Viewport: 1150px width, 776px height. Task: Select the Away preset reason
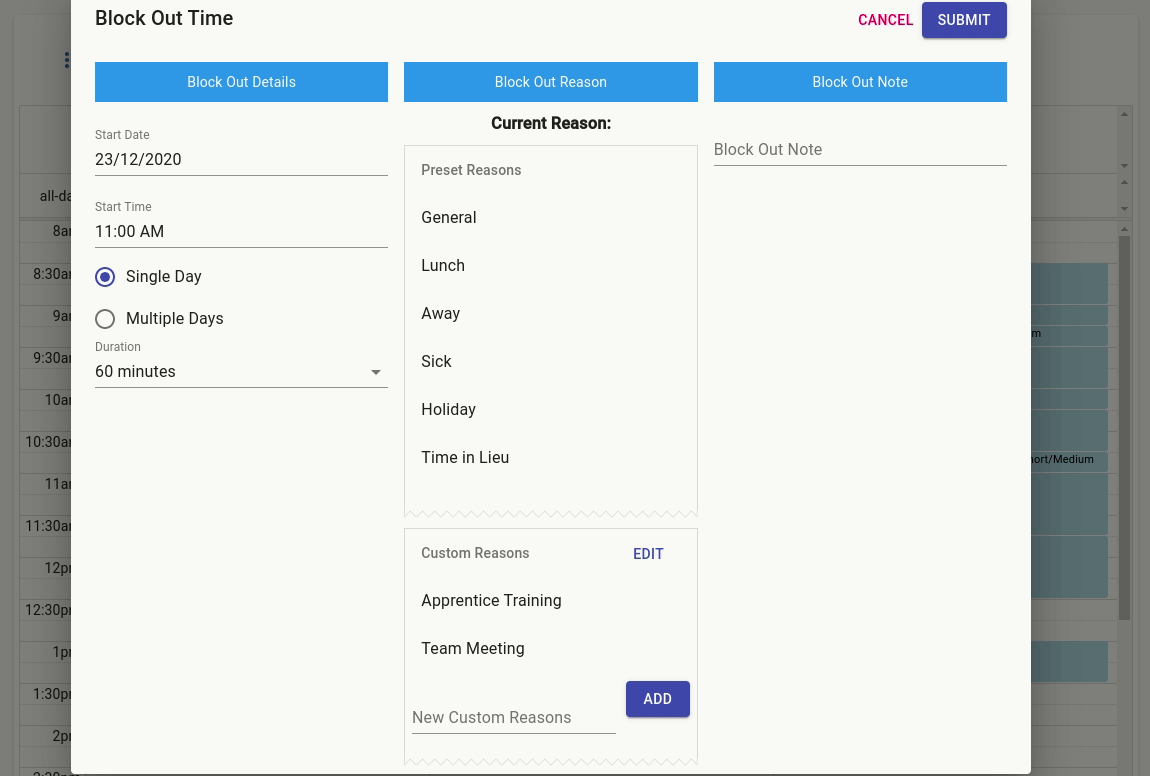pyautogui.click(x=440, y=314)
